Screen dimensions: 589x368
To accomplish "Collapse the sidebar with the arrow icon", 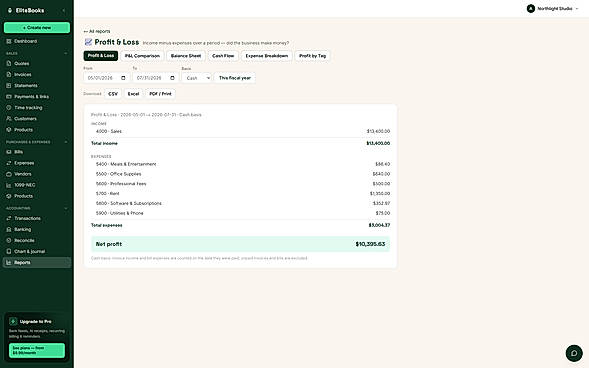I will [x=63, y=11].
